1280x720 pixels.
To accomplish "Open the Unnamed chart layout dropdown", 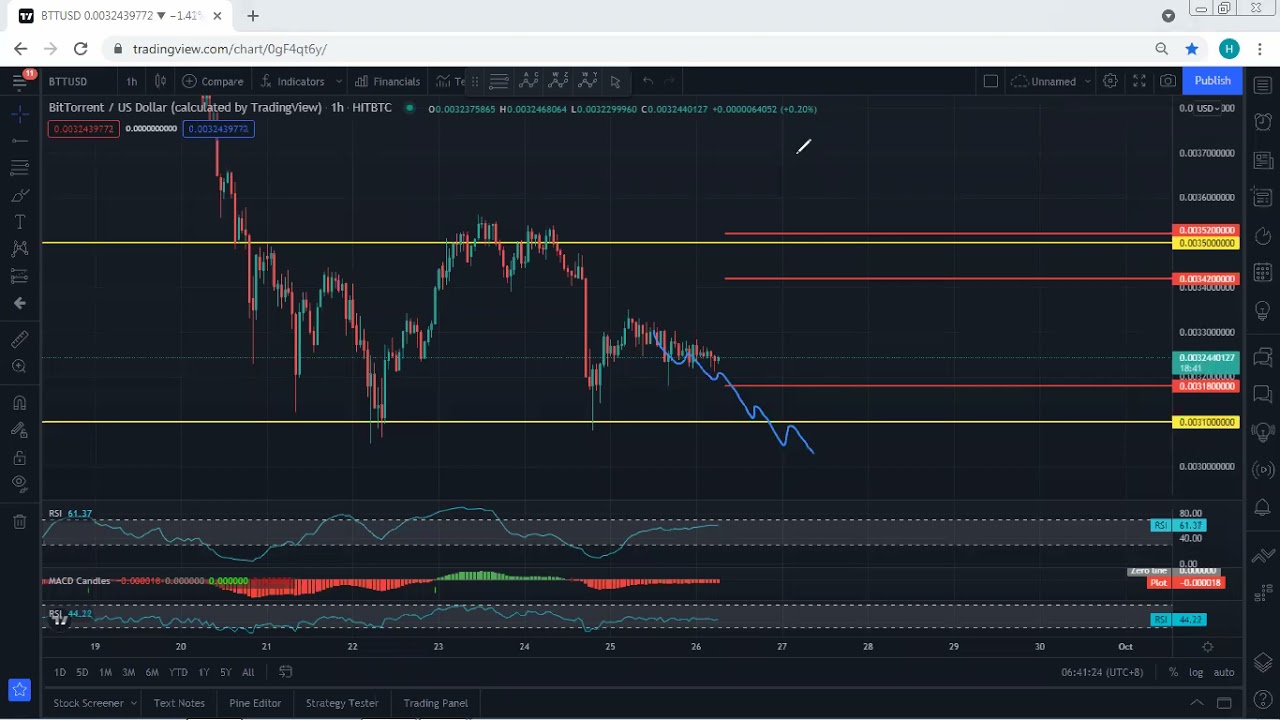I will [x=1051, y=81].
